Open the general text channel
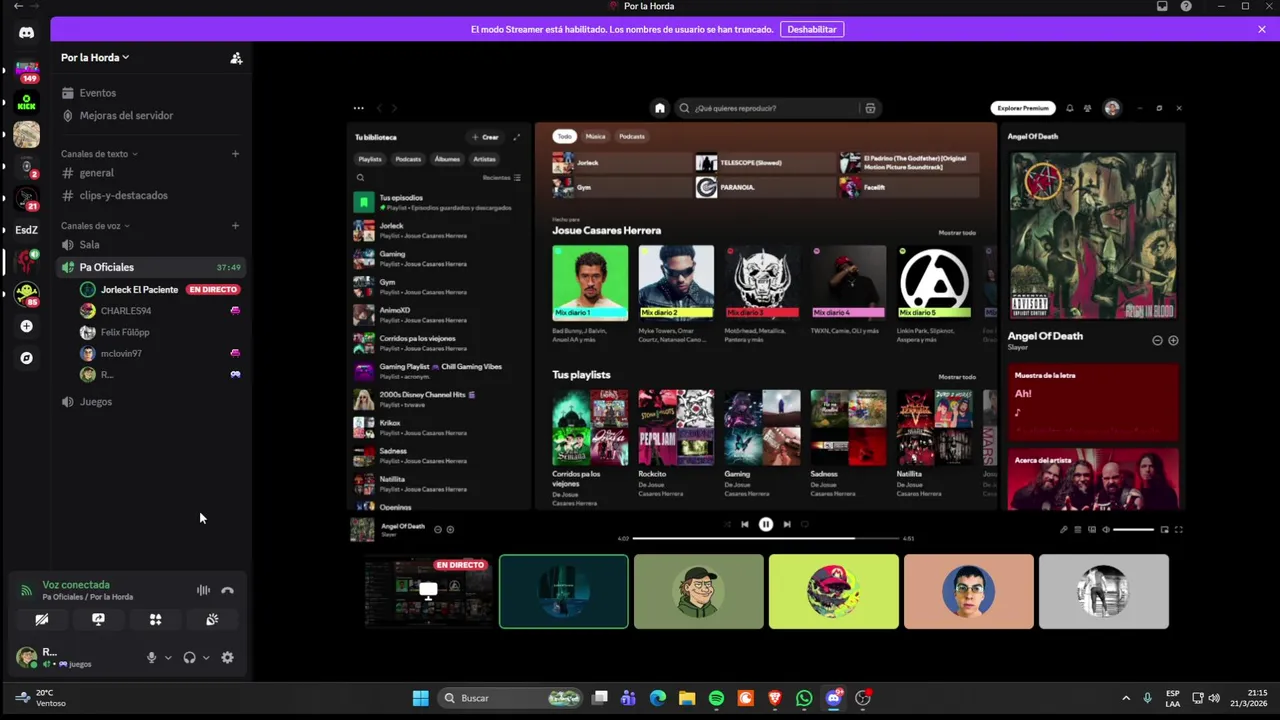1280x720 pixels. 149,173
